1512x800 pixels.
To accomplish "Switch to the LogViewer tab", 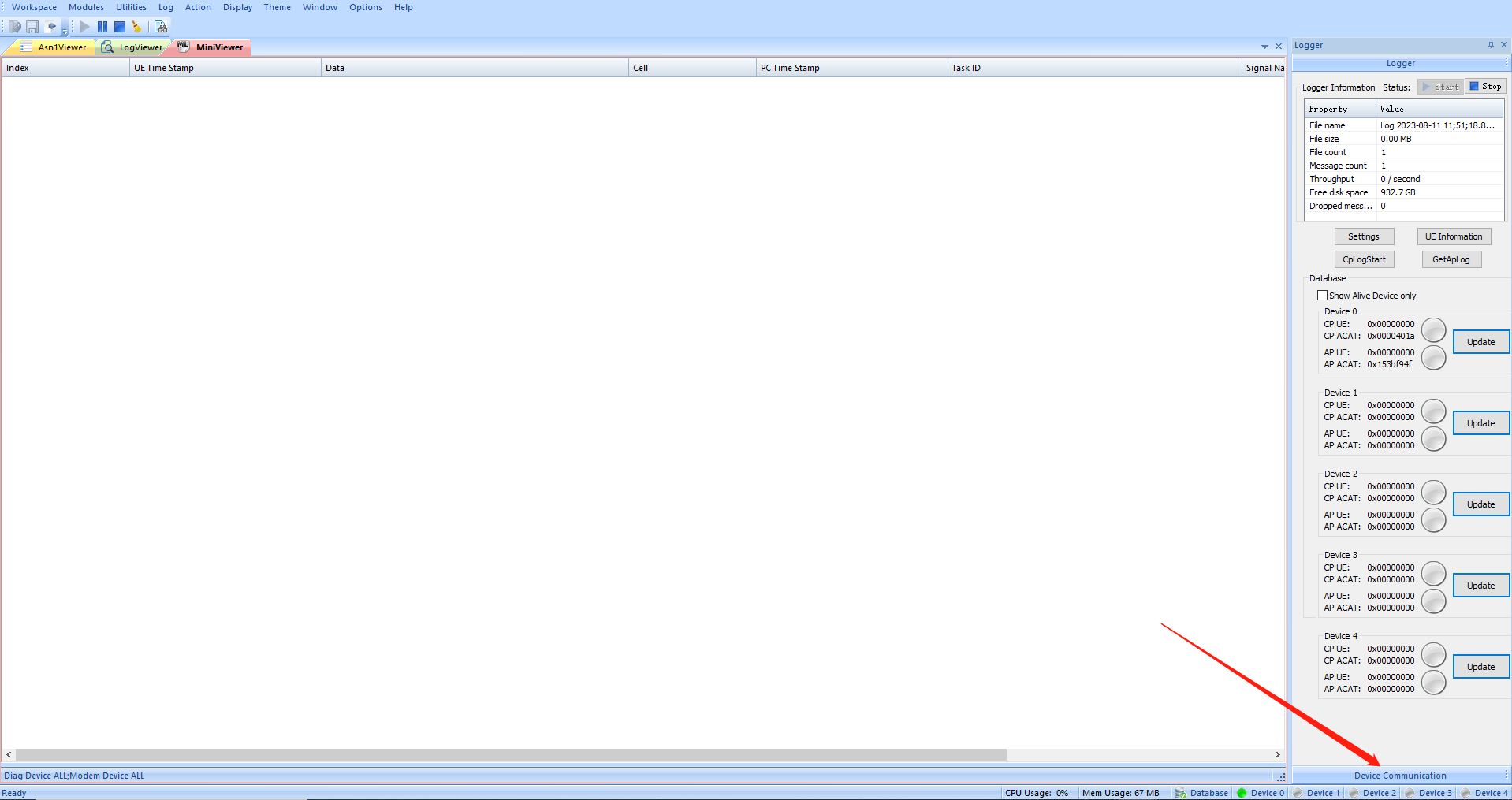I will pyautogui.click(x=133, y=47).
